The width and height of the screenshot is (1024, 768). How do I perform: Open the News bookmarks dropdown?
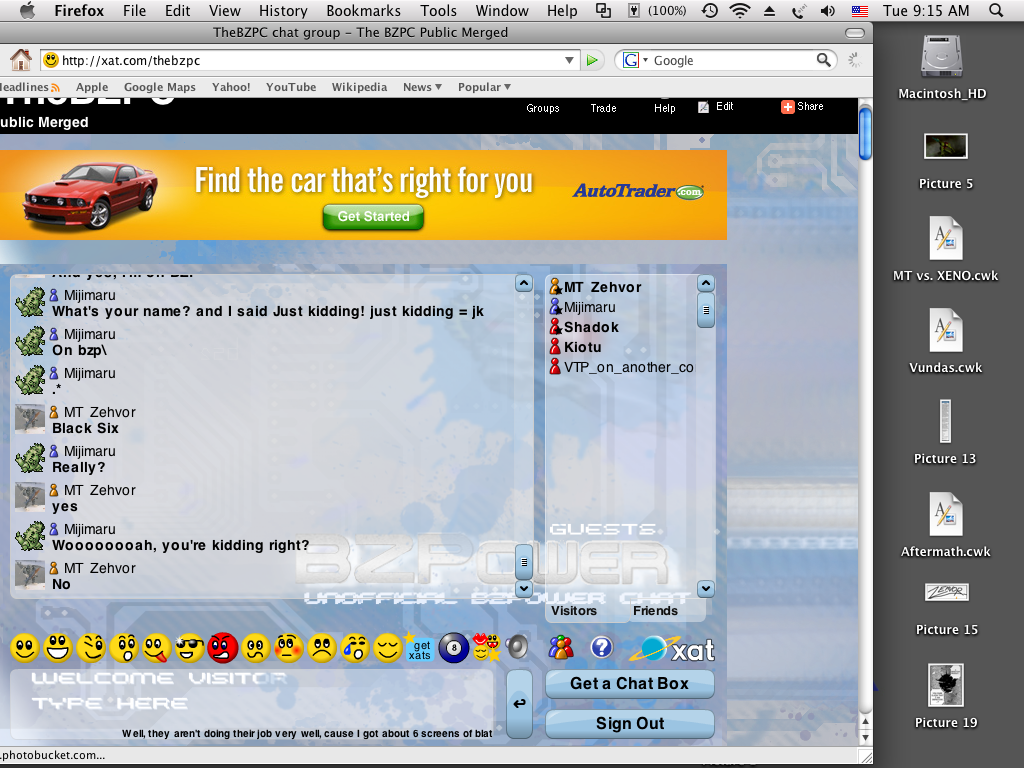pyautogui.click(x=422, y=87)
